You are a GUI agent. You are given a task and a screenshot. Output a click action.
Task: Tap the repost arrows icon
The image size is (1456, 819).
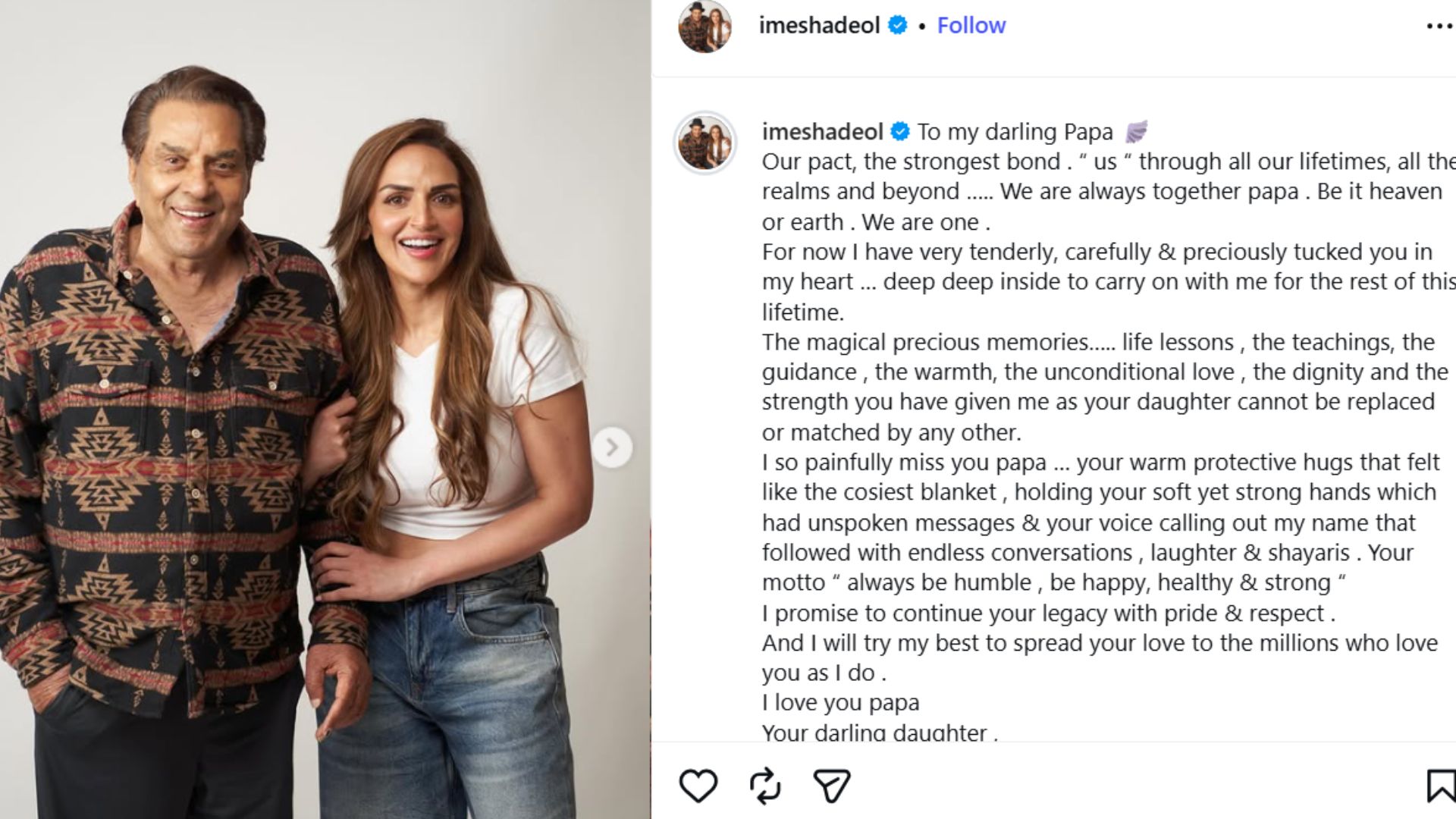coord(764,785)
